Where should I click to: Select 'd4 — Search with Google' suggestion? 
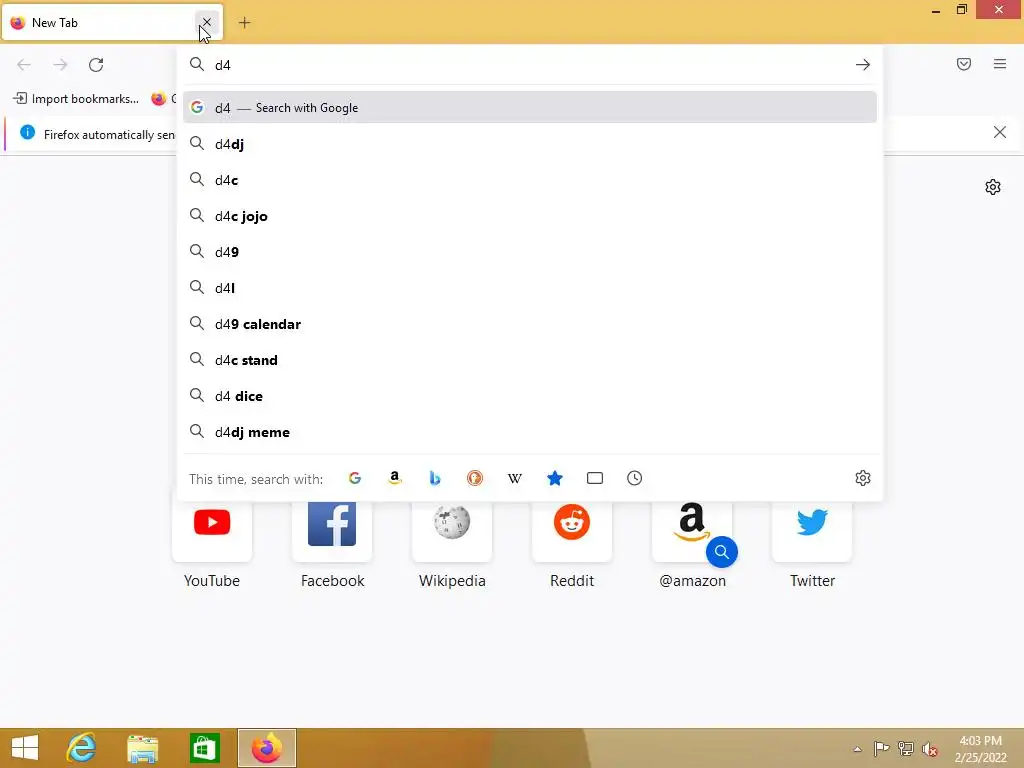530,108
